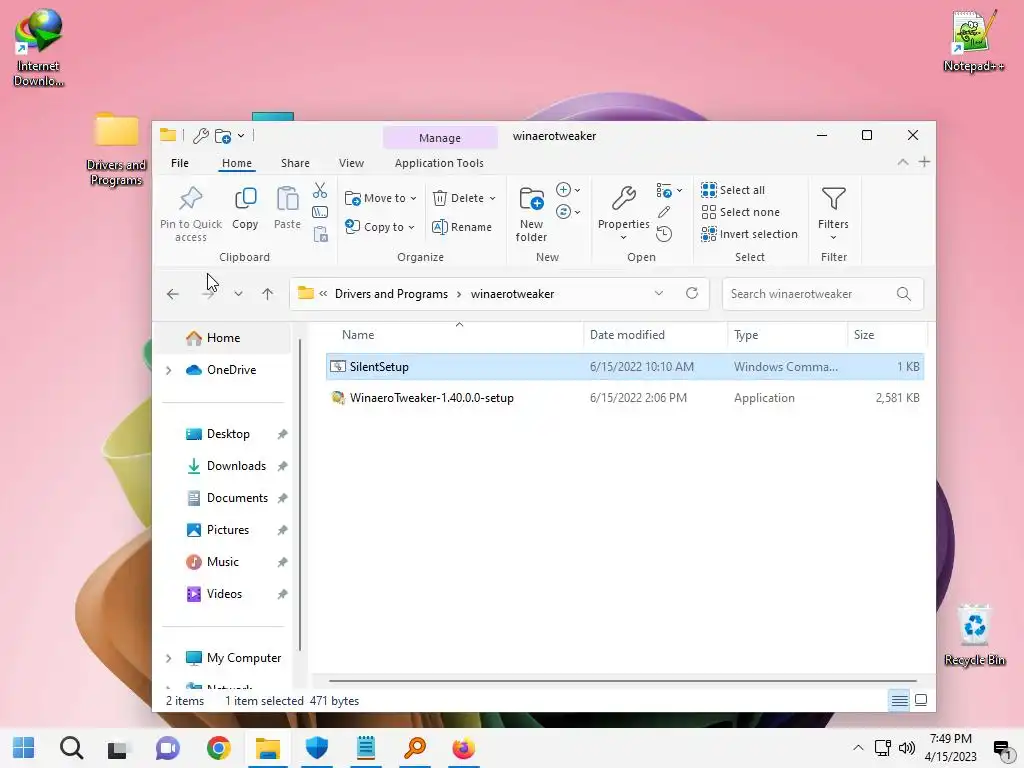Open the Move to dropdown

pos(381,198)
